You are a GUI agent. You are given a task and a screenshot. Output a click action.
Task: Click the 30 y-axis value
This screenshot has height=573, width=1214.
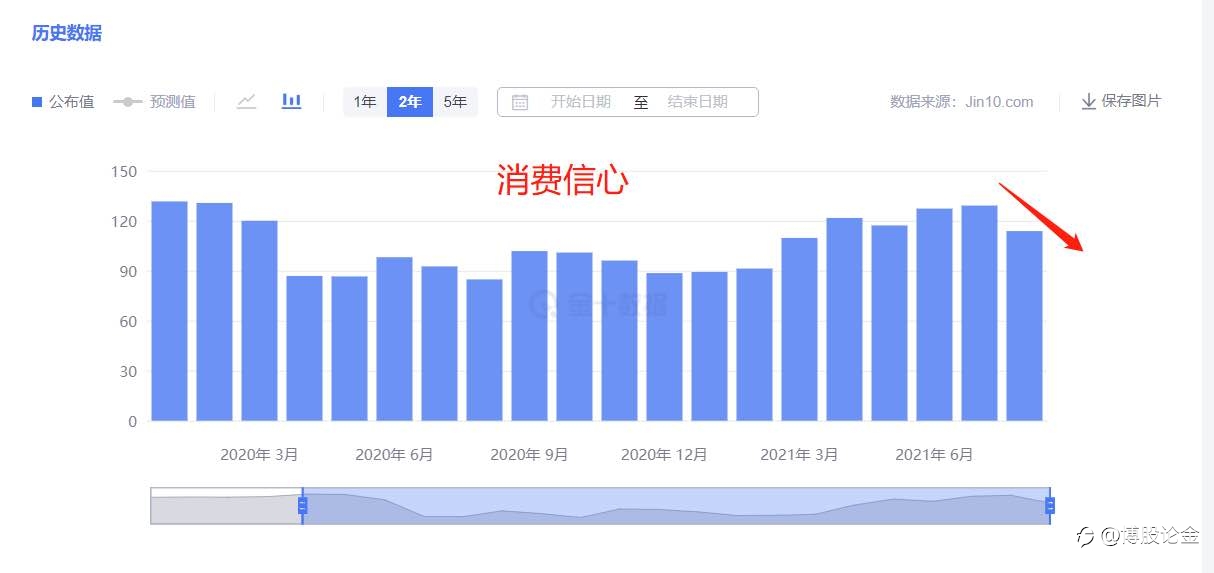[128, 372]
